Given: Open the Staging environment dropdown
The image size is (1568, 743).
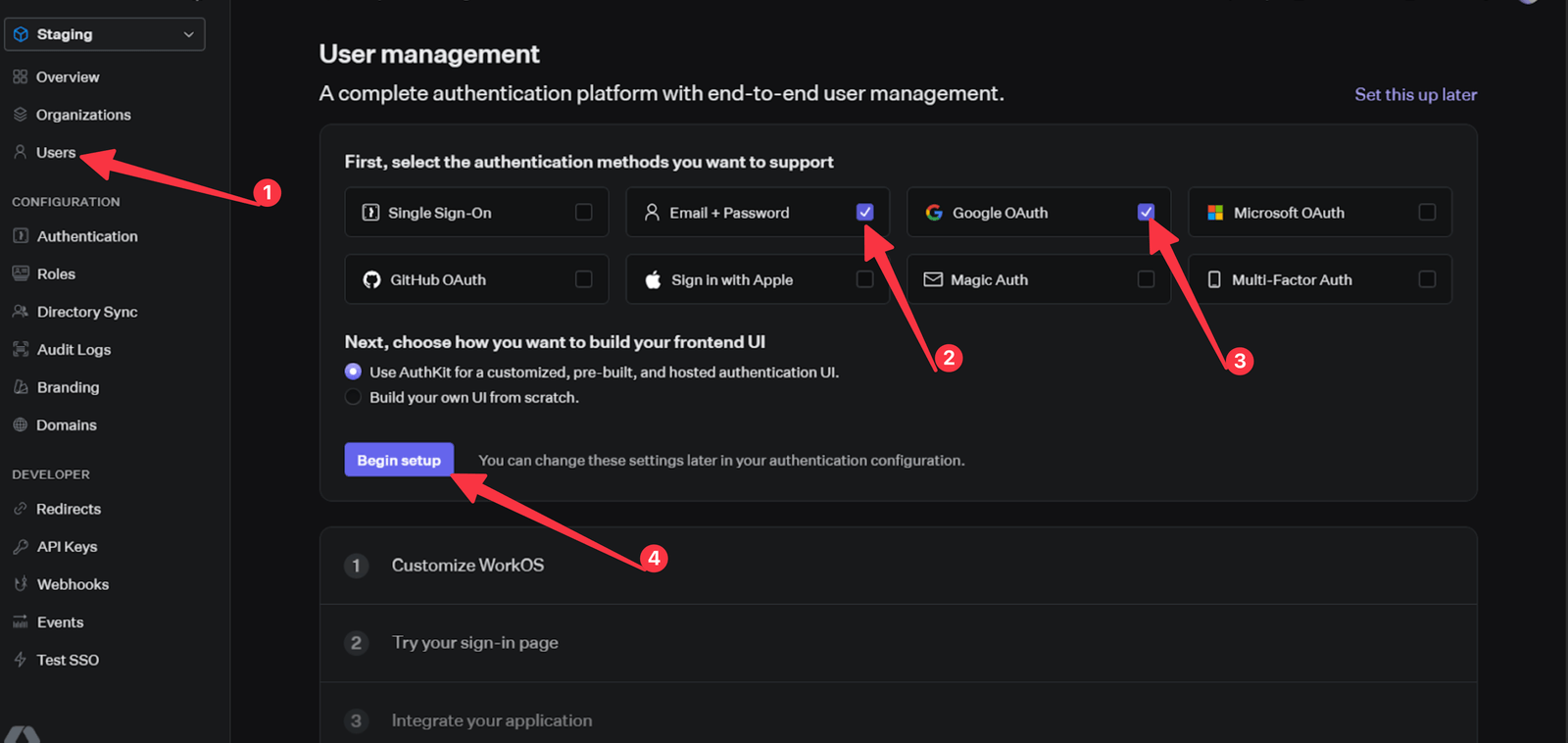Looking at the screenshot, I should [x=105, y=34].
